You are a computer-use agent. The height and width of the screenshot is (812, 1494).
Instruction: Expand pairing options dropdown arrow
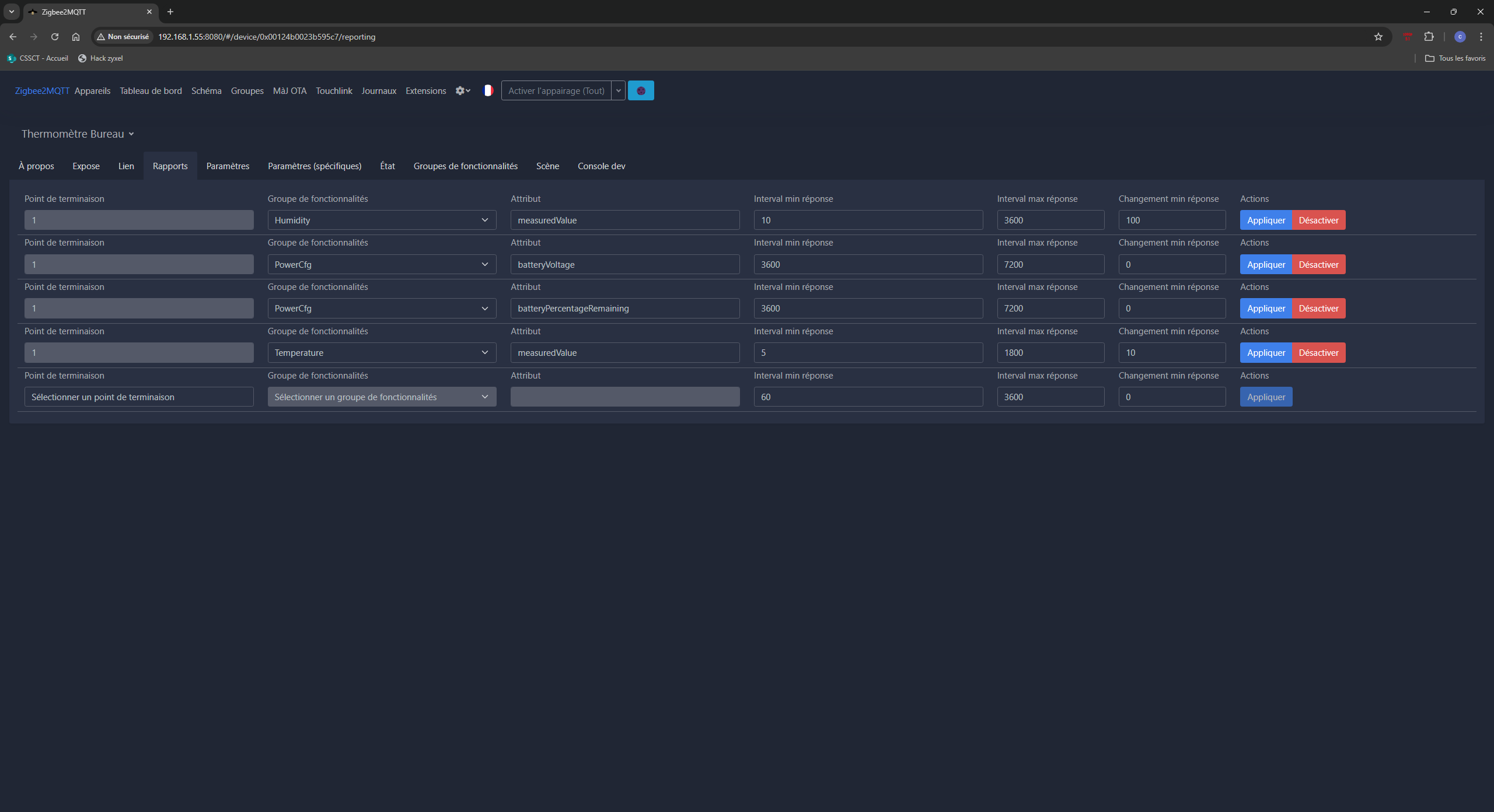point(619,90)
